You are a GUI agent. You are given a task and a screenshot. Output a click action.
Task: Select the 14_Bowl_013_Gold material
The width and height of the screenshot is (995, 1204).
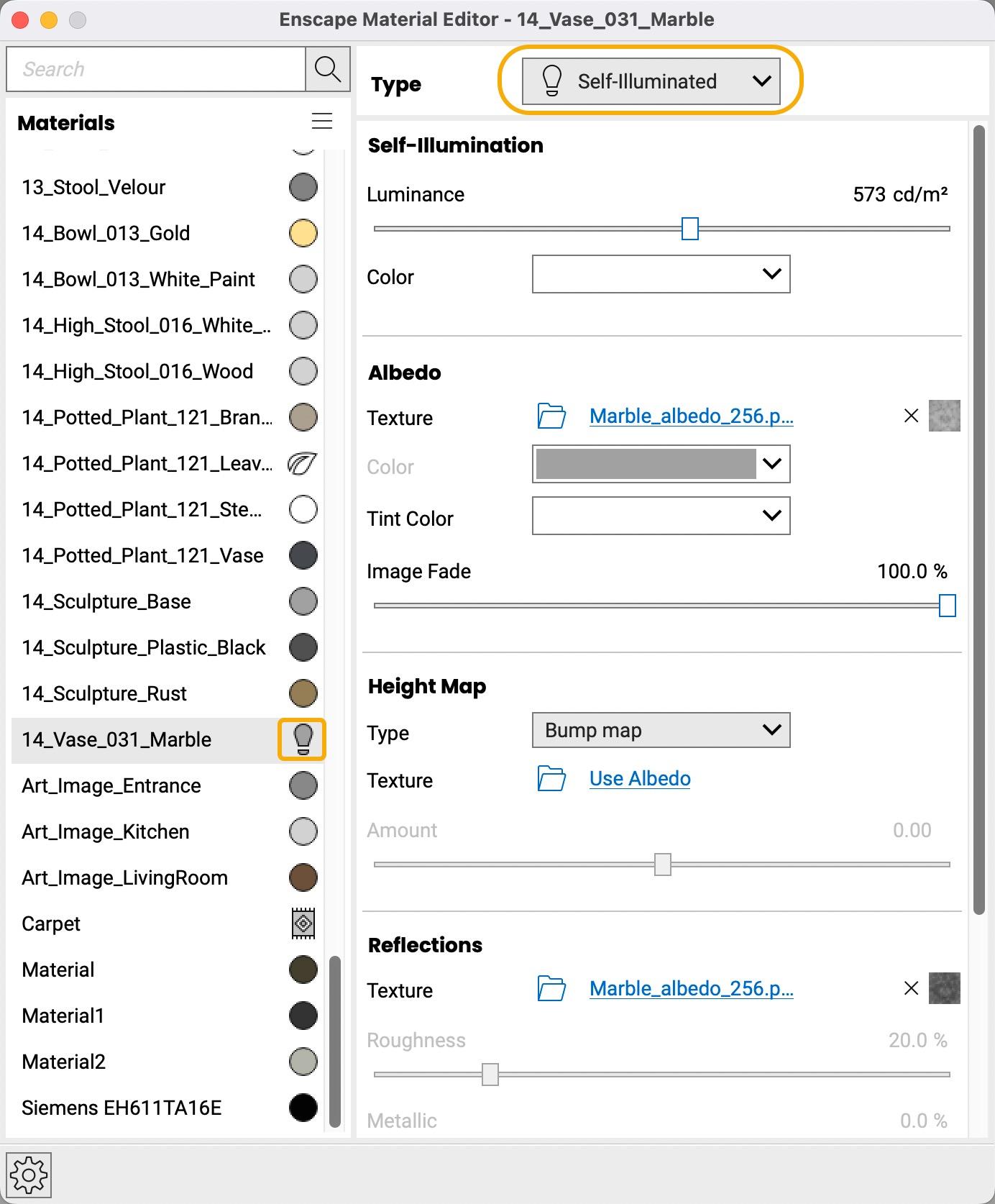pos(106,233)
